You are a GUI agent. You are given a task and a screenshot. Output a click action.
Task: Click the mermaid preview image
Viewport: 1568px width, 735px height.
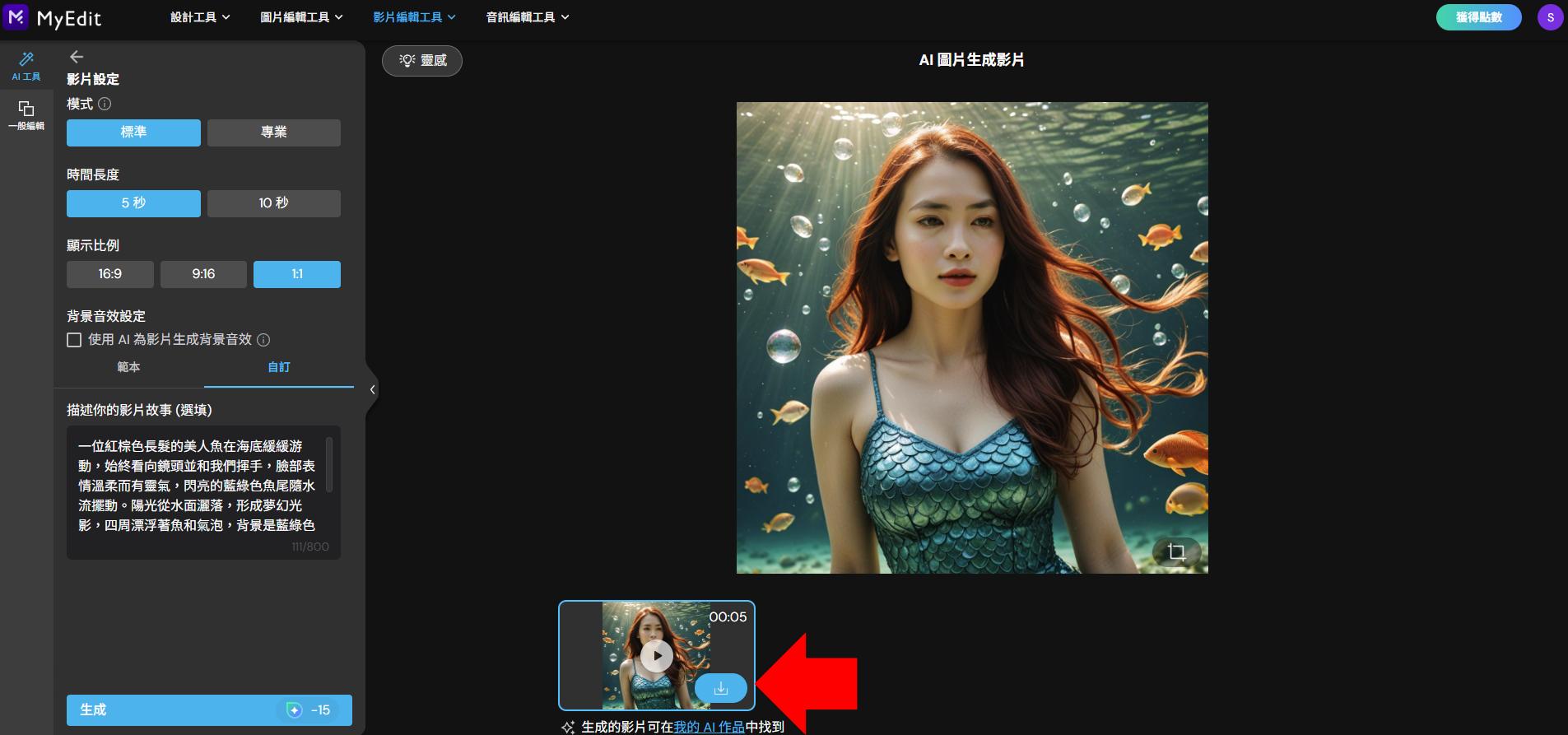[972, 337]
